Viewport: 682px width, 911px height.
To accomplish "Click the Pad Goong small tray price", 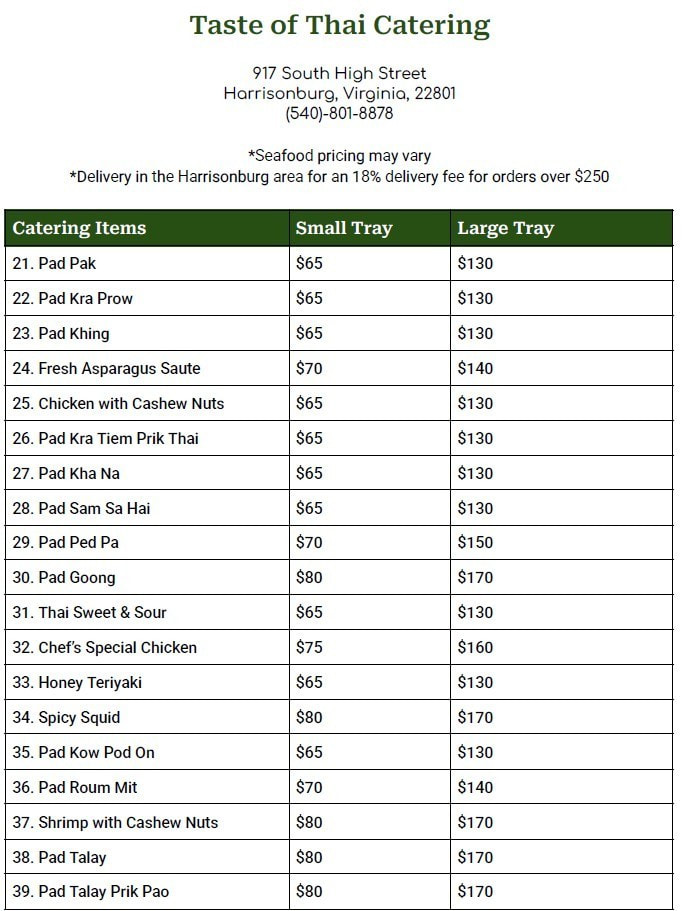I will (309, 578).
